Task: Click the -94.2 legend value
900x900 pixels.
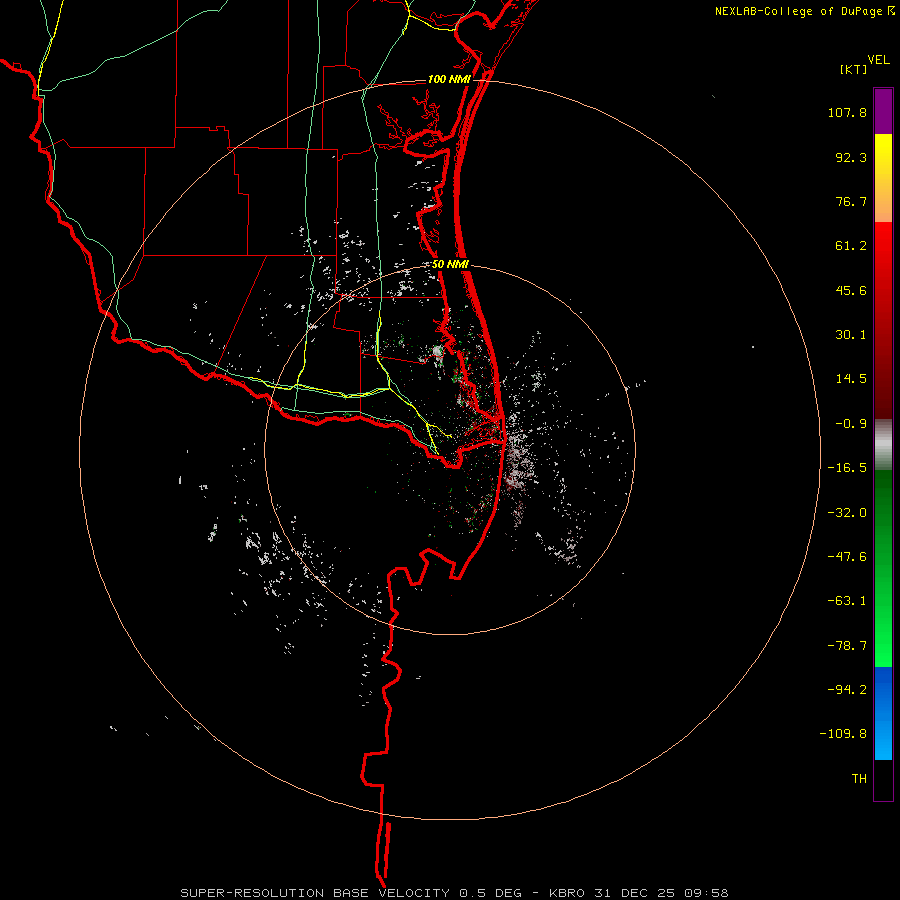Action: coord(847,689)
